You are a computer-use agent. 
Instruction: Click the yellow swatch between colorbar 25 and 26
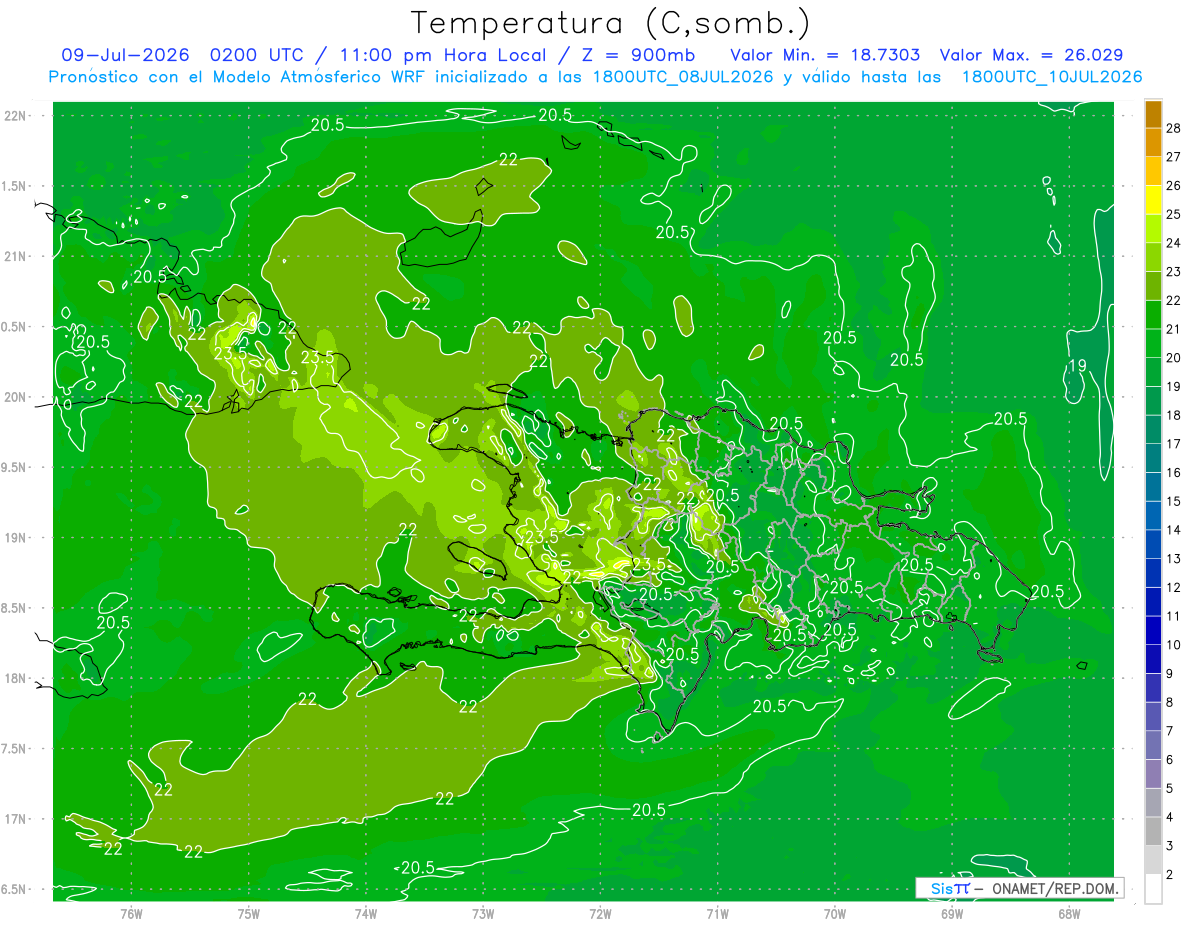(1153, 200)
